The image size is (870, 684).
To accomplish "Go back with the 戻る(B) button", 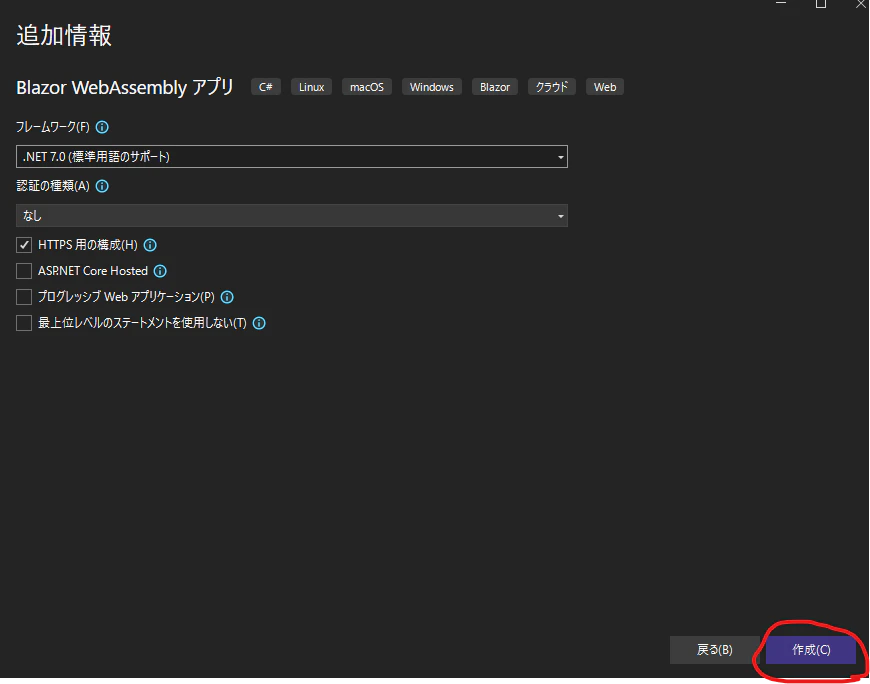I will tap(715, 650).
